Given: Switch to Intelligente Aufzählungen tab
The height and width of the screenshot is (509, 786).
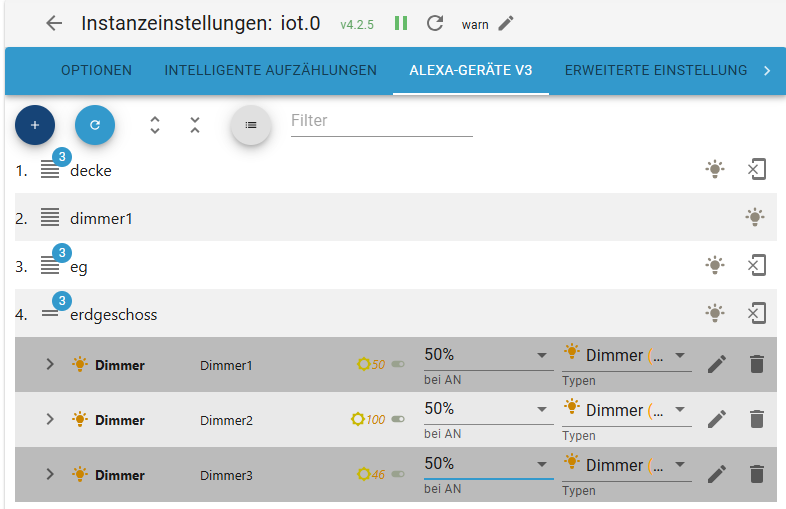Looking at the screenshot, I should click(270, 70).
